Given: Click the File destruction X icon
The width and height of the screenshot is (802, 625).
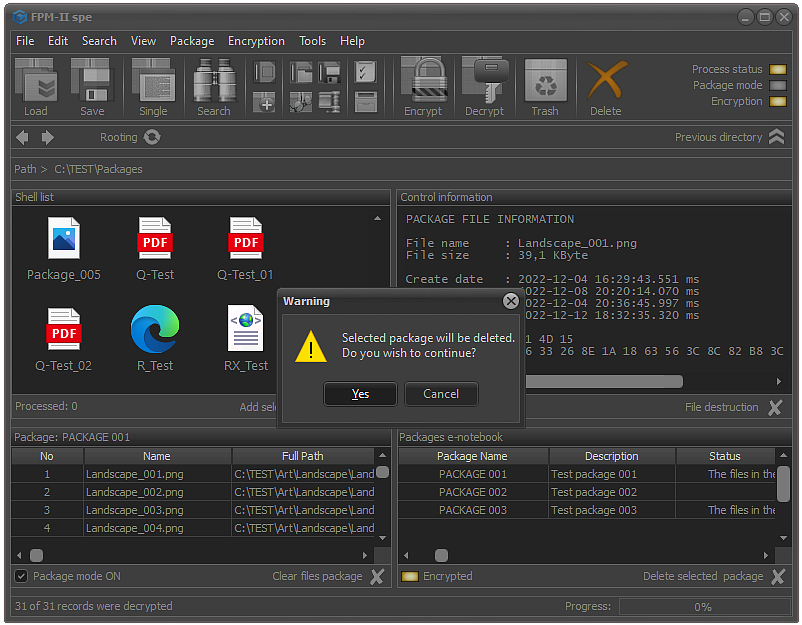Looking at the screenshot, I should [775, 407].
